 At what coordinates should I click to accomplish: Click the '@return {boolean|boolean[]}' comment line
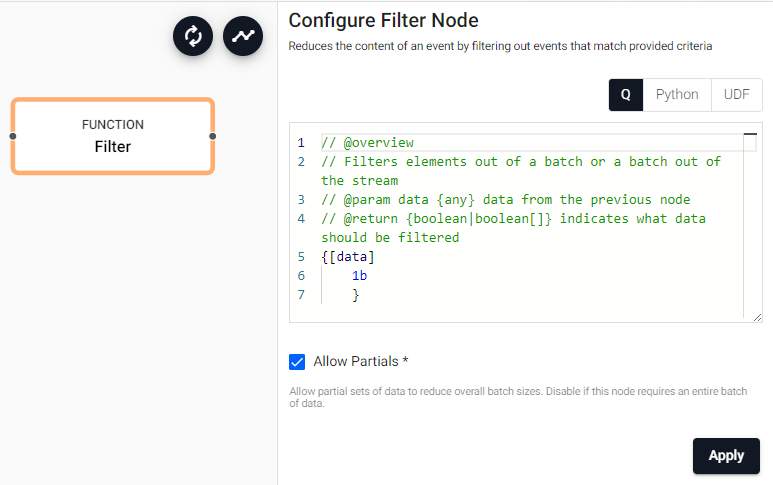coord(513,228)
